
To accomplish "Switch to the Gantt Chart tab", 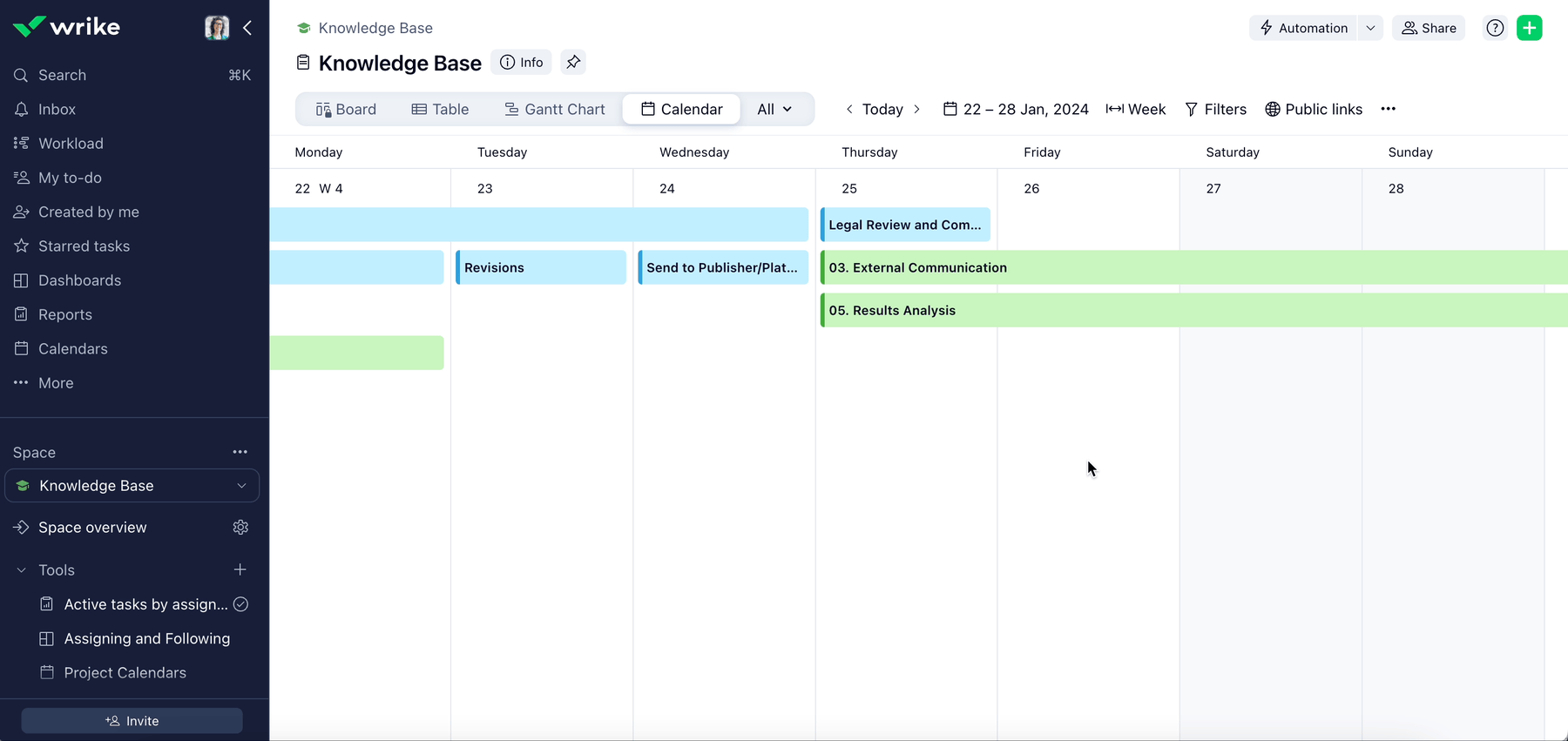I will tap(555, 109).
